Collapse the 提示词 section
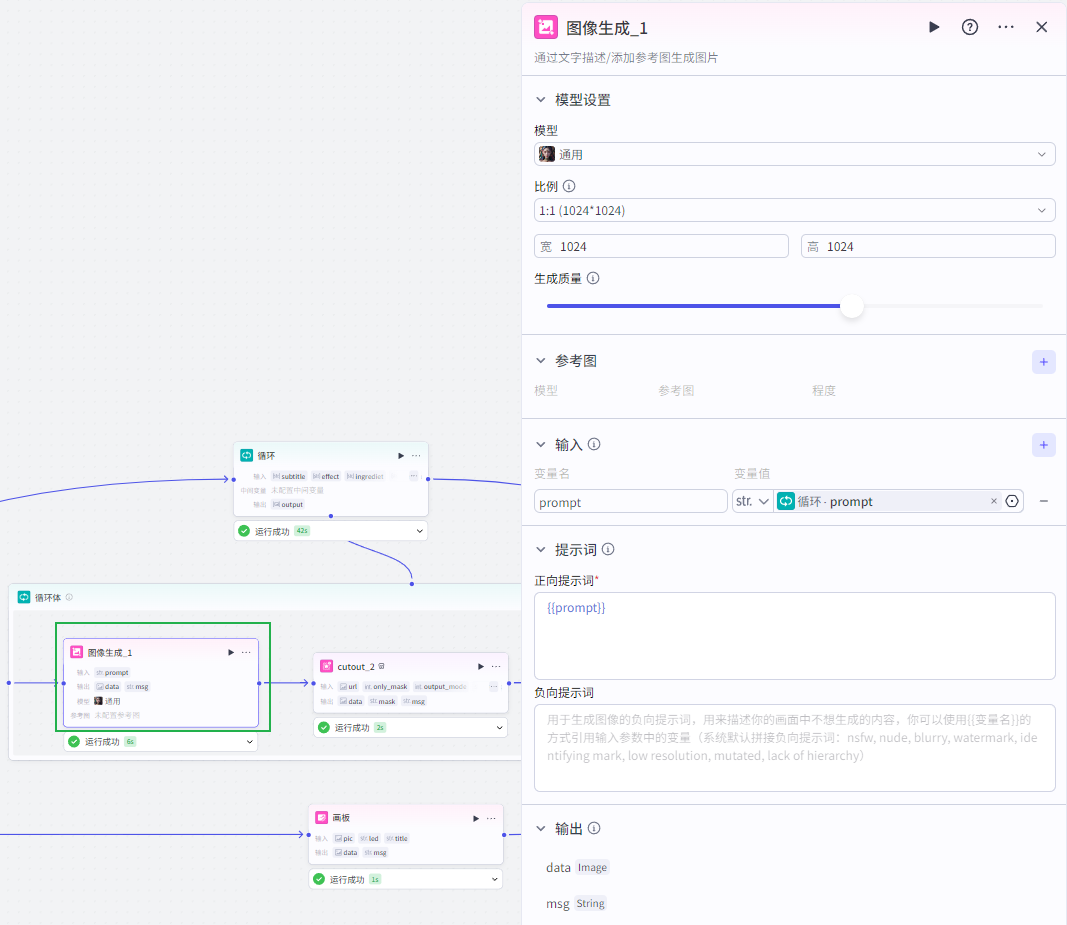The height and width of the screenshot is (925, 1067). pos(541,550)
